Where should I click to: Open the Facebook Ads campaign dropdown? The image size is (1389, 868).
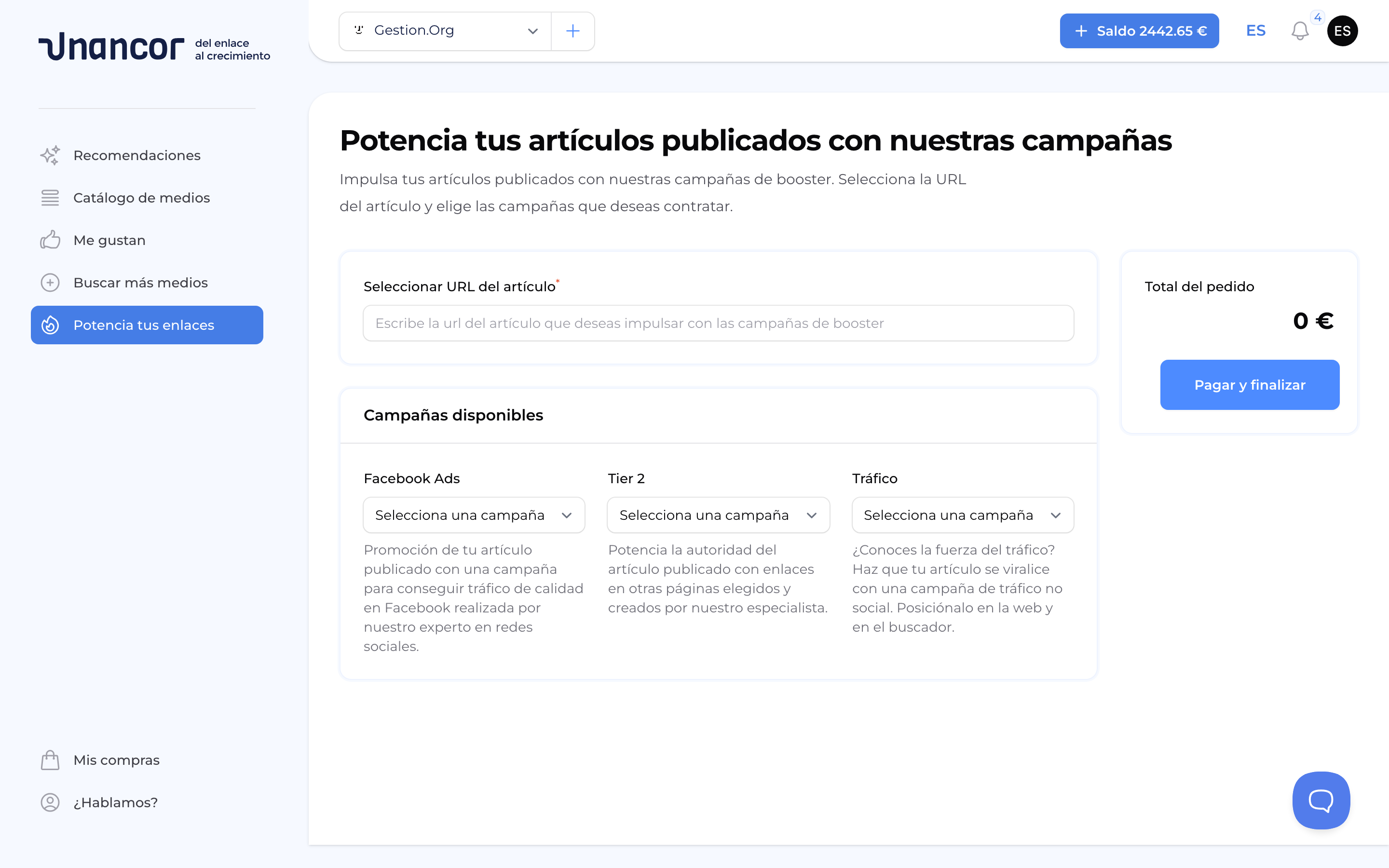coord(474,515)
